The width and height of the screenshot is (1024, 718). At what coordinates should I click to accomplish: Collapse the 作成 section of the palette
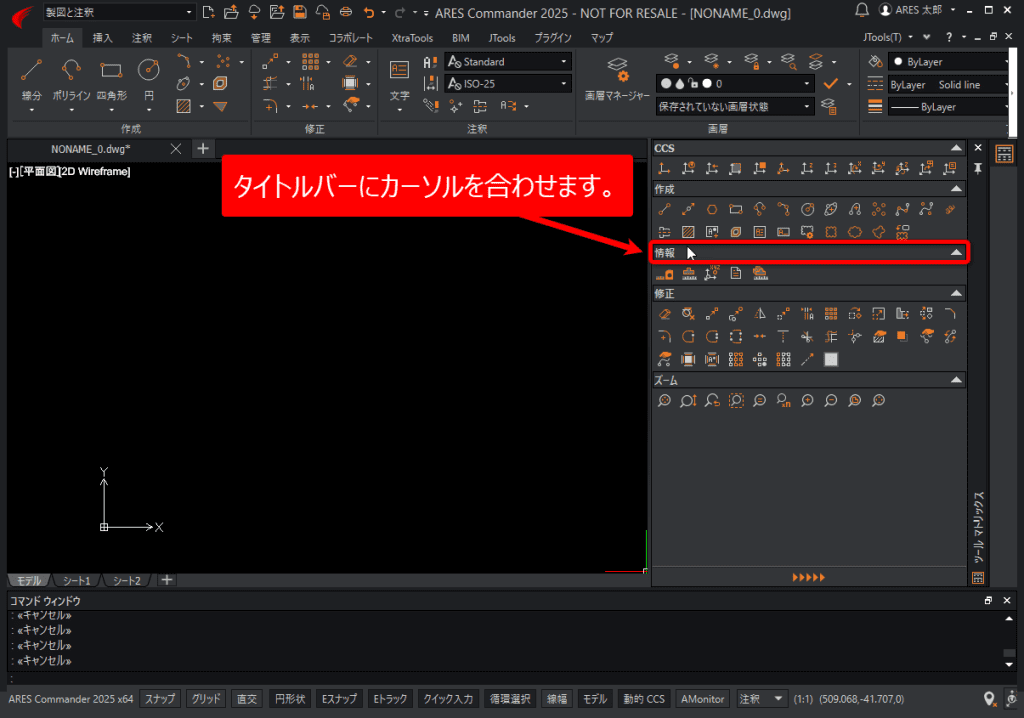pyautogui.click(x=956, y=188)
